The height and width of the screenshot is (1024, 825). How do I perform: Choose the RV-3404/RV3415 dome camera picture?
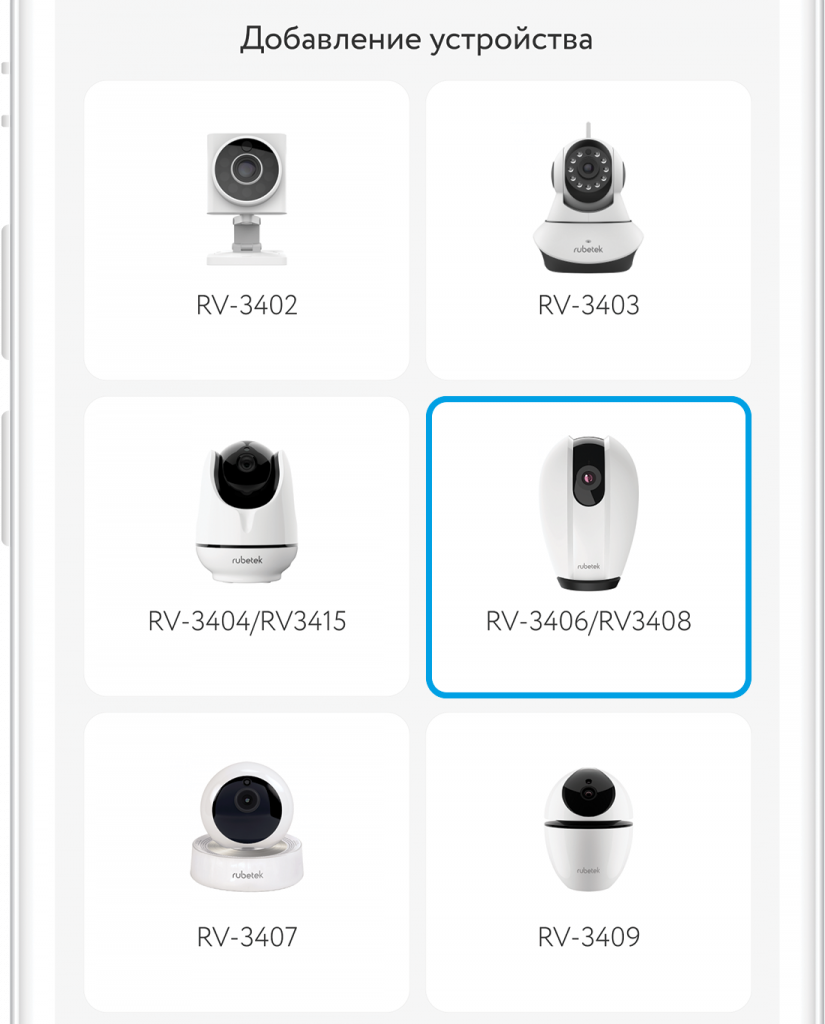coord(247,511)
